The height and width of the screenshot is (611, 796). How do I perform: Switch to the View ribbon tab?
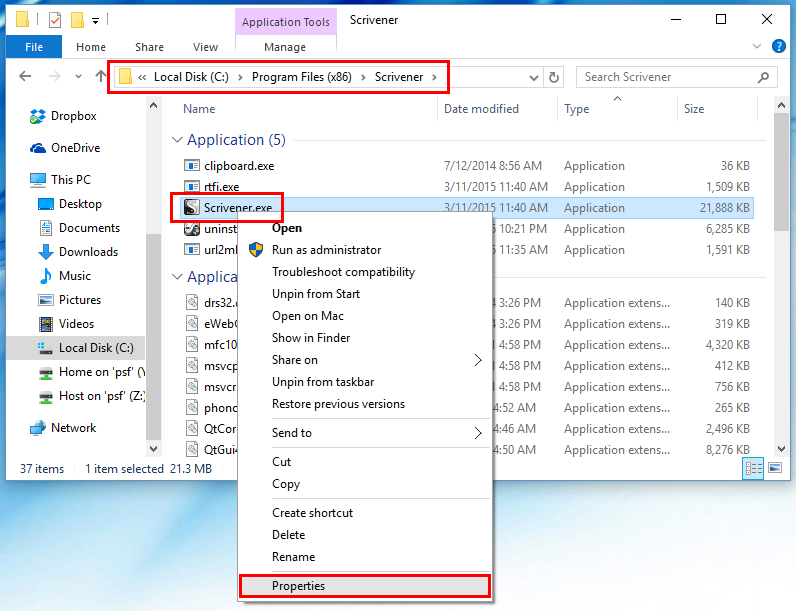point(205,47)
